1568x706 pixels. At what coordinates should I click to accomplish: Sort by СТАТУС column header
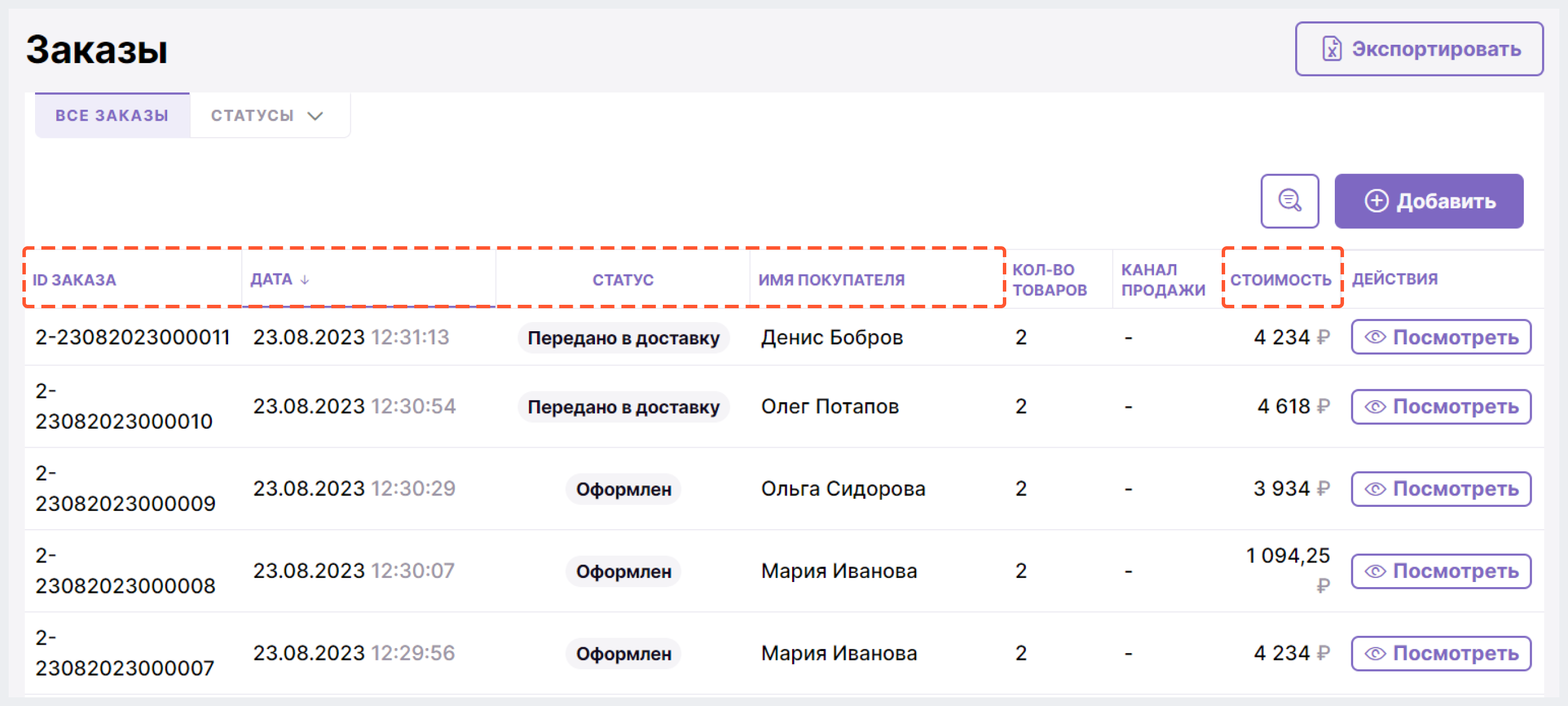coord(623,280)
